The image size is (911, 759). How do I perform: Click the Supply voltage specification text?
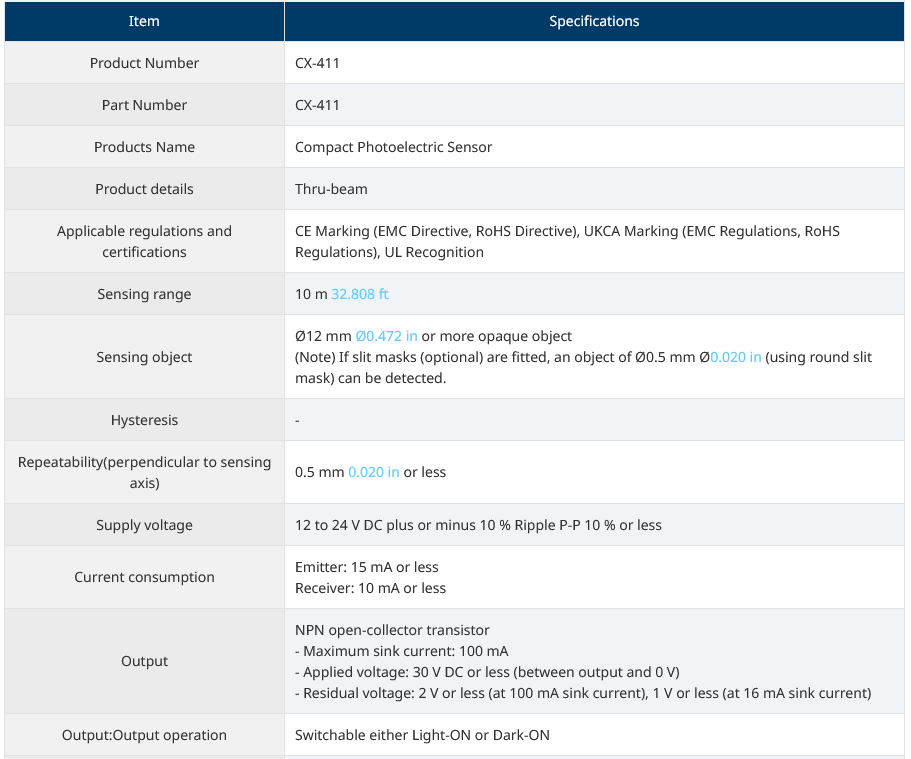tap(478, 525)
